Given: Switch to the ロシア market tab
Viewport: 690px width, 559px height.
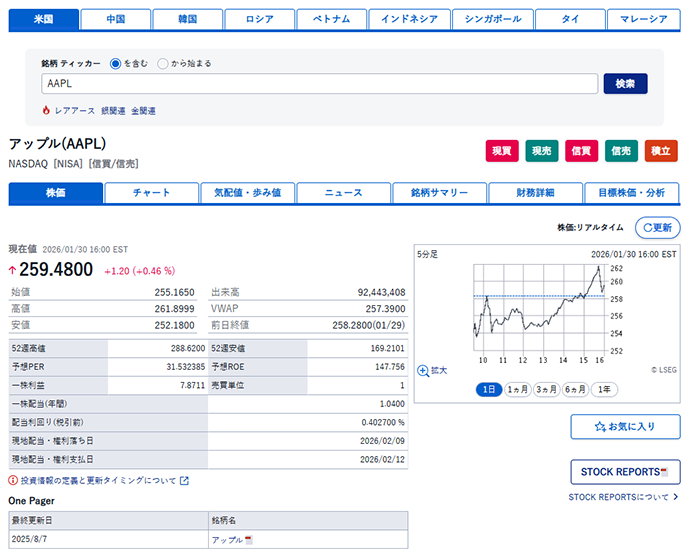Looking at the screenshot, I should 260,19.
